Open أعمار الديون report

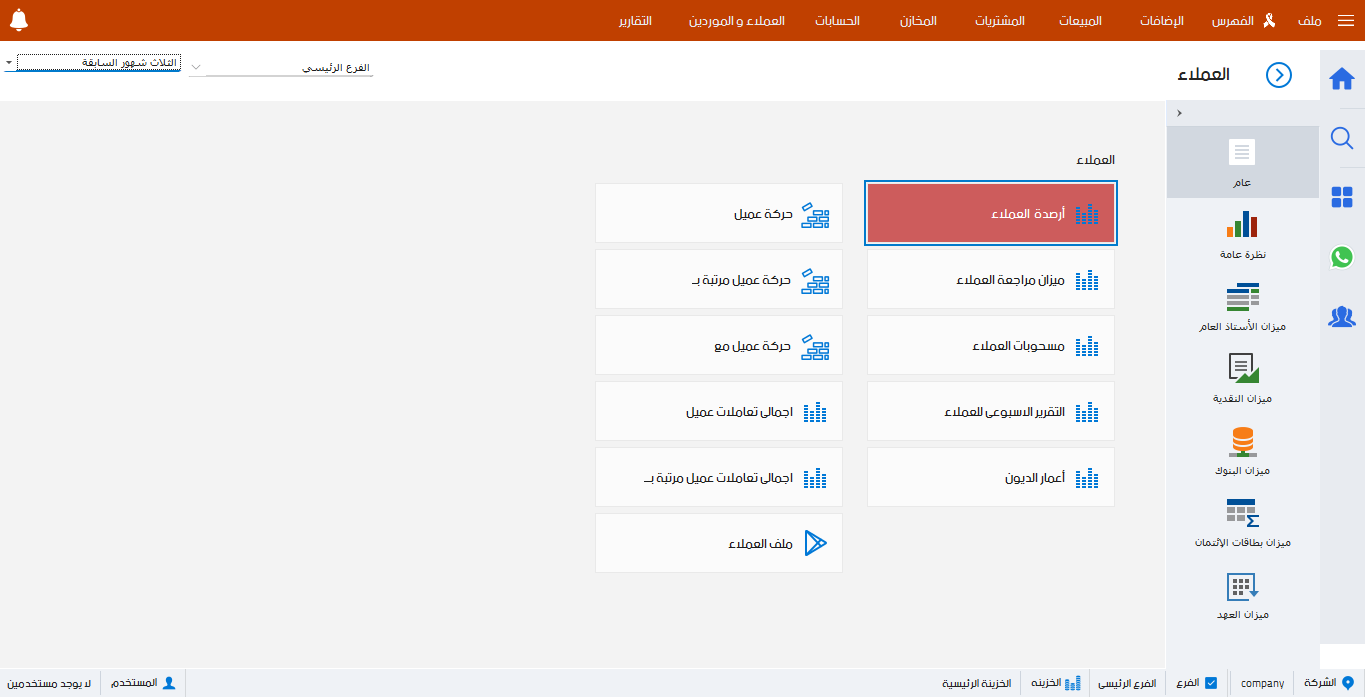(991, 477)
